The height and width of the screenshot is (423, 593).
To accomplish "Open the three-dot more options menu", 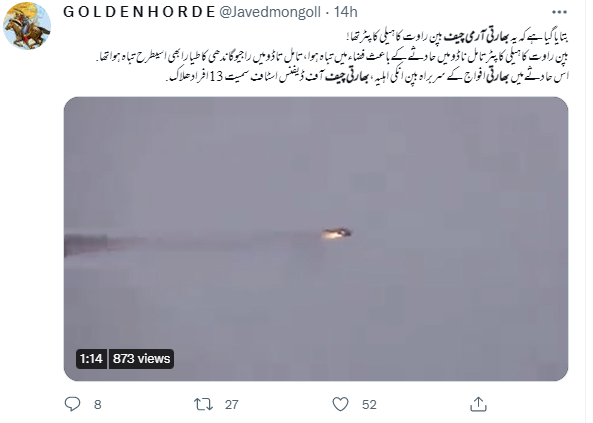I will point(559,12).
